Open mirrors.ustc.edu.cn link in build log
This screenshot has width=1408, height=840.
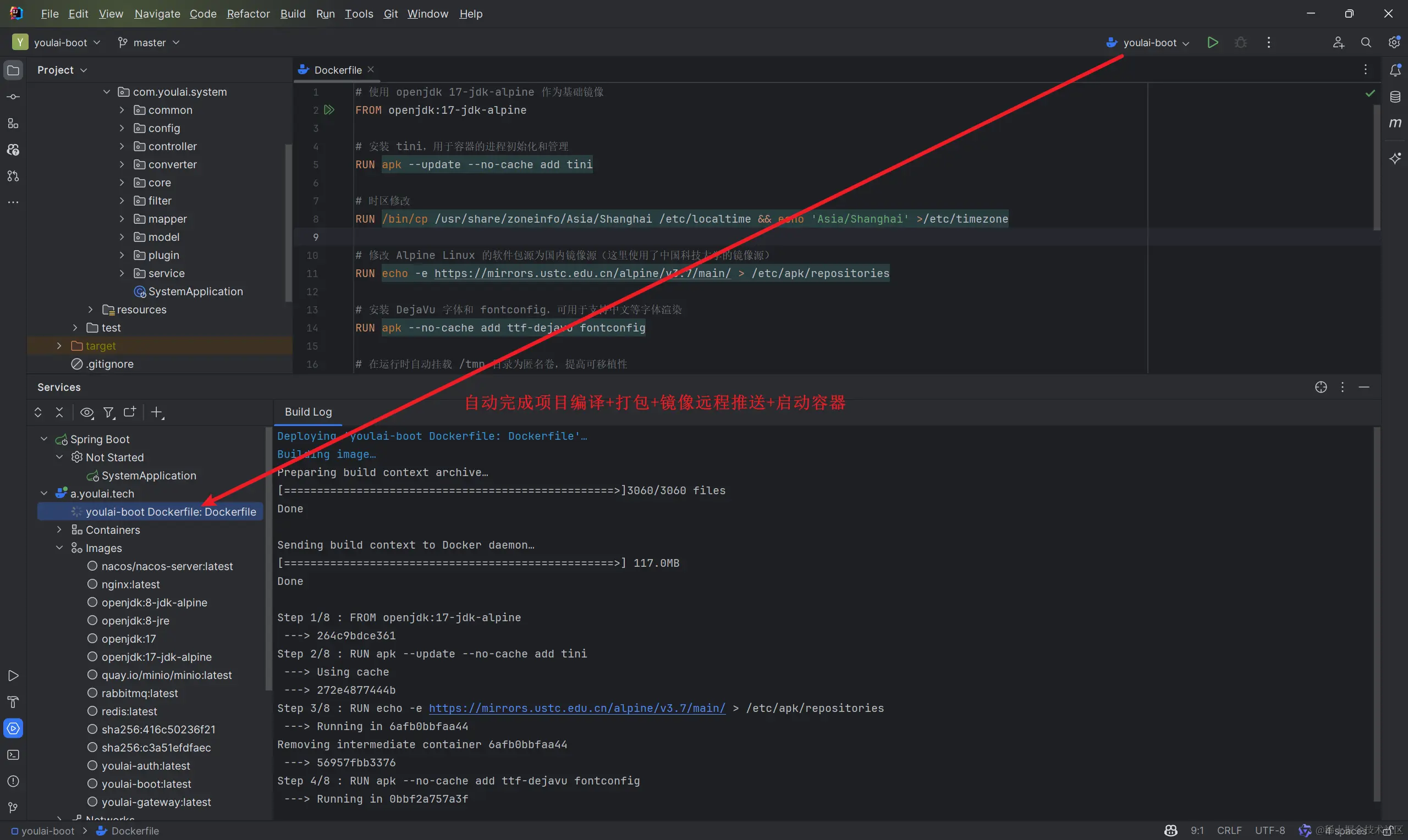click(x=576, y=708)
